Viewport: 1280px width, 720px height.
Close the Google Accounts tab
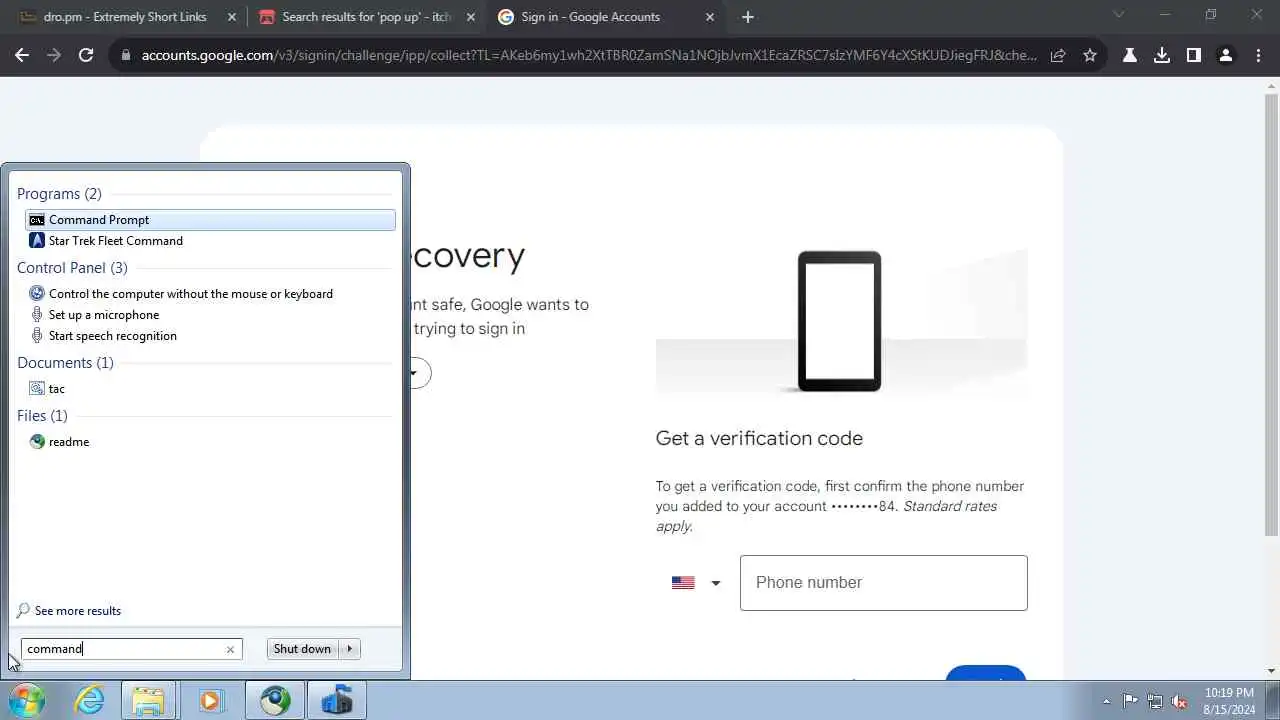pos(711,17)
